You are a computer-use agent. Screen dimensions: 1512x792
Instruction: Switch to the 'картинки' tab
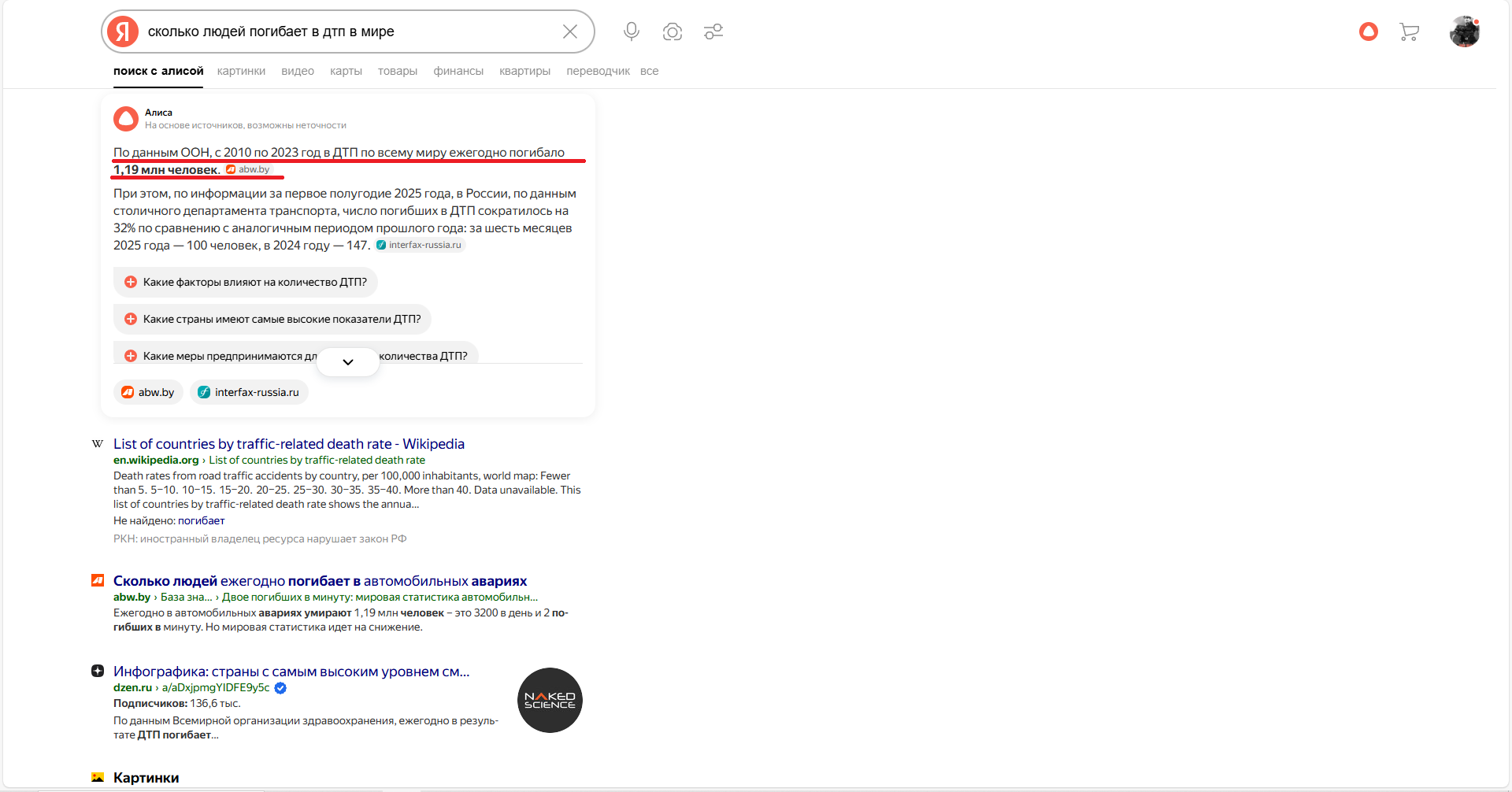pos(241,71)
